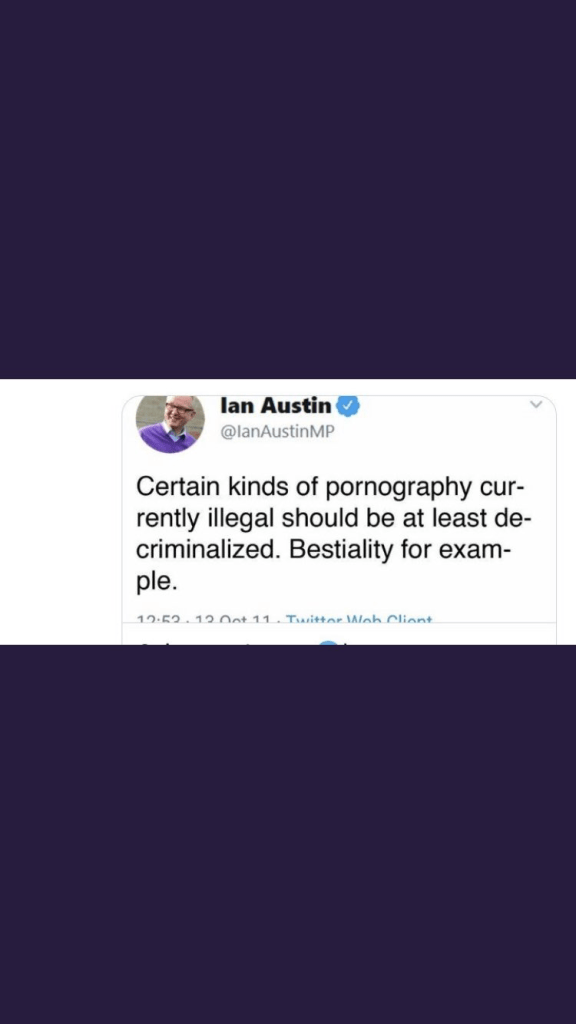Expand the tweet options chevron

click(x=536, y=405)
